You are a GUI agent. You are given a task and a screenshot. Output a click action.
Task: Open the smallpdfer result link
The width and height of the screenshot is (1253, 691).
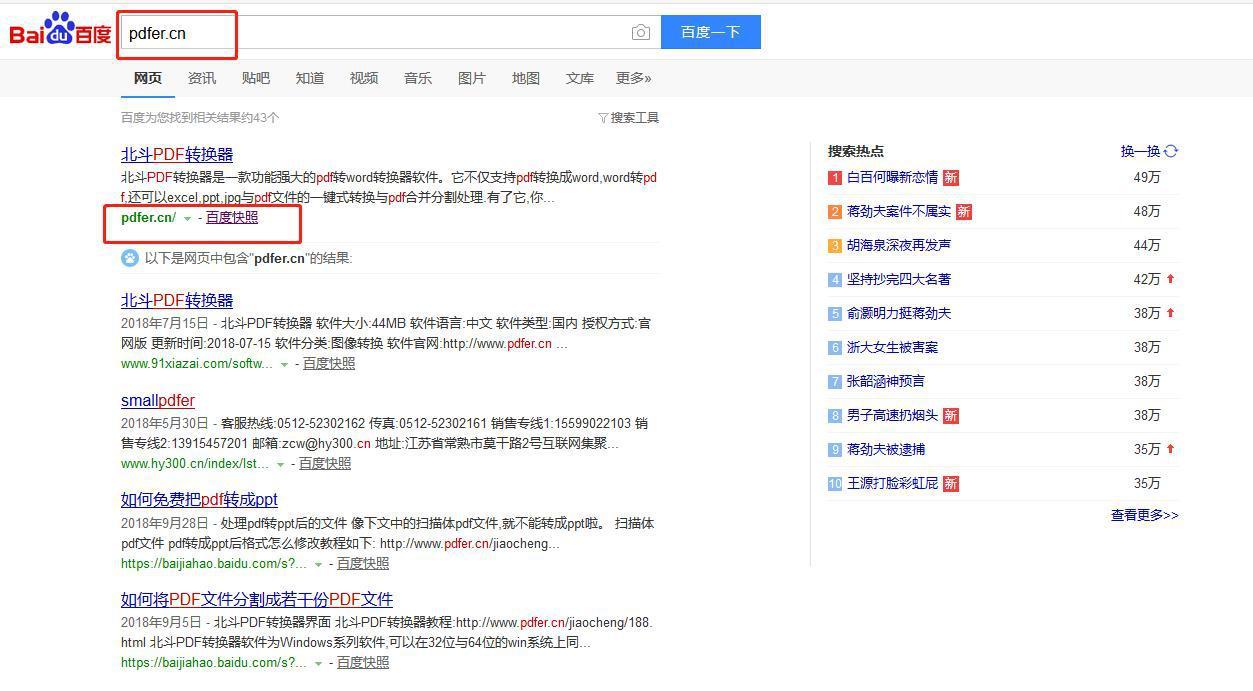coord(158,400)
